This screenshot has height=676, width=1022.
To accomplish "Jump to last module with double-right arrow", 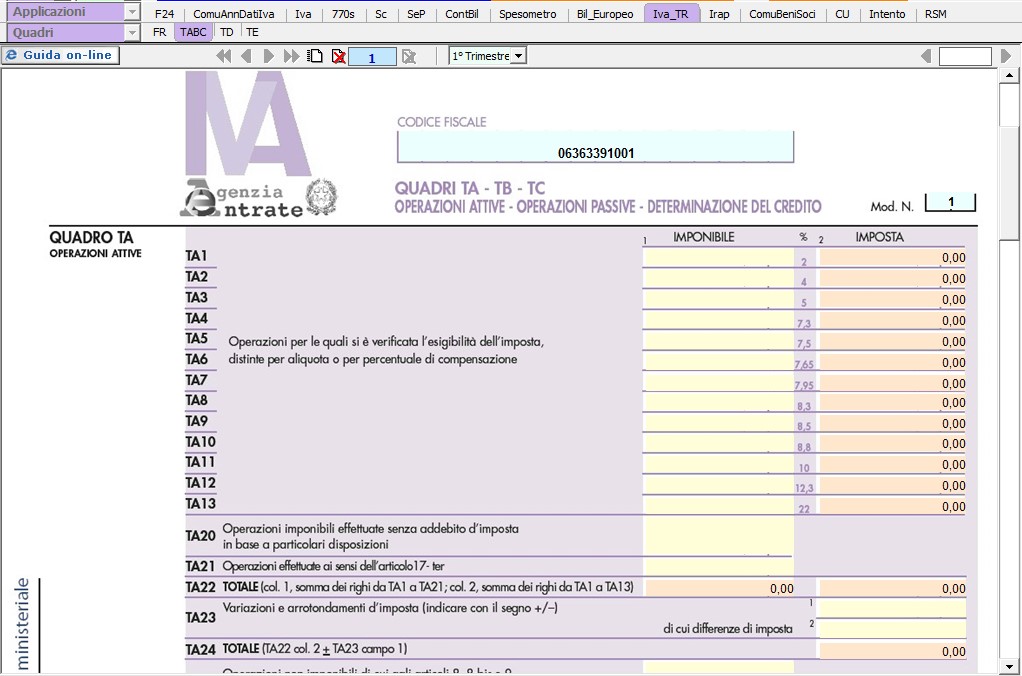I will click(291, 56).
